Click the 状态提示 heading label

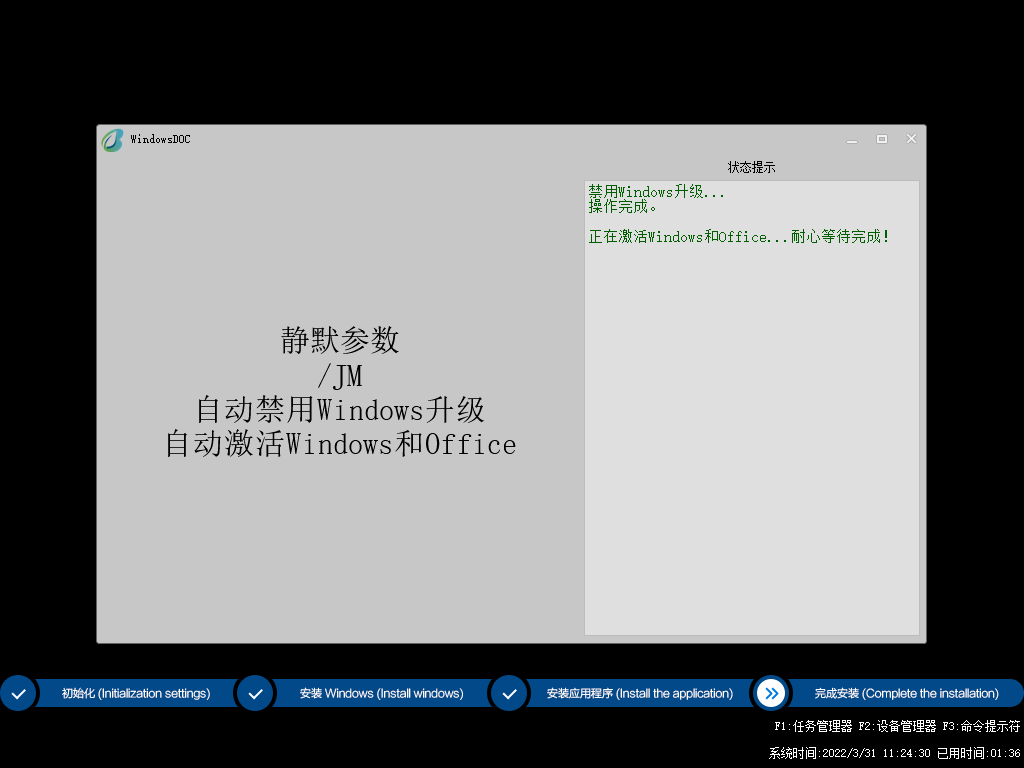(x=752, y=167)
